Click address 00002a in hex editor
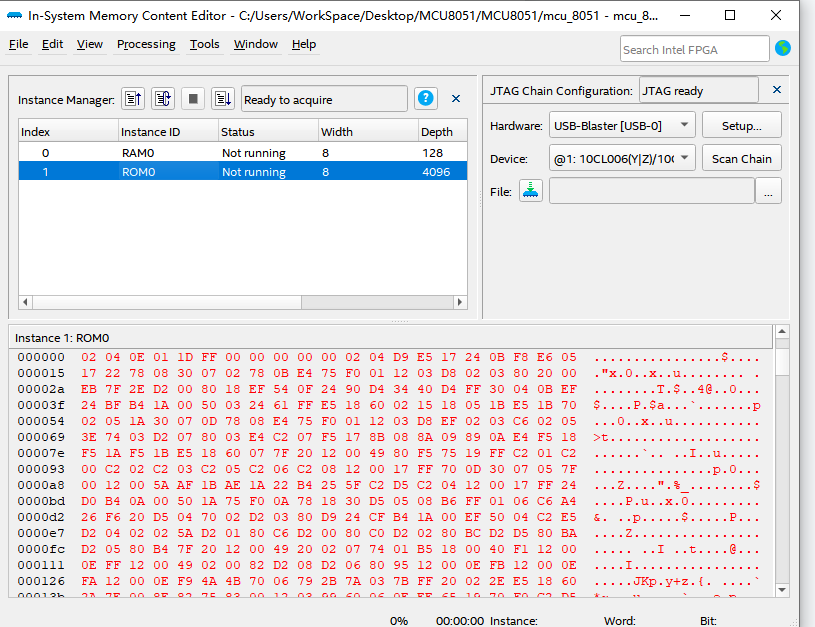The width and height of the screenshot is (815, 627). 41,389
